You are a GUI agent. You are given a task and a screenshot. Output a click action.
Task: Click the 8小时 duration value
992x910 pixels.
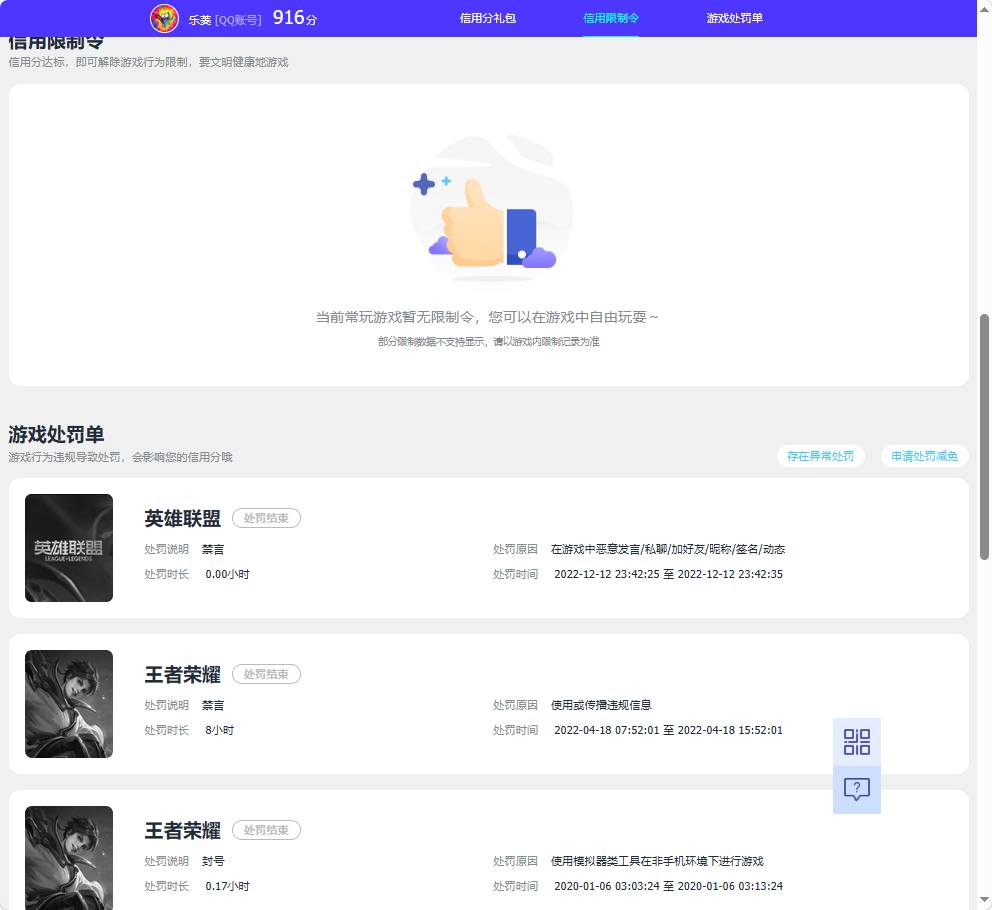(220, 730)
